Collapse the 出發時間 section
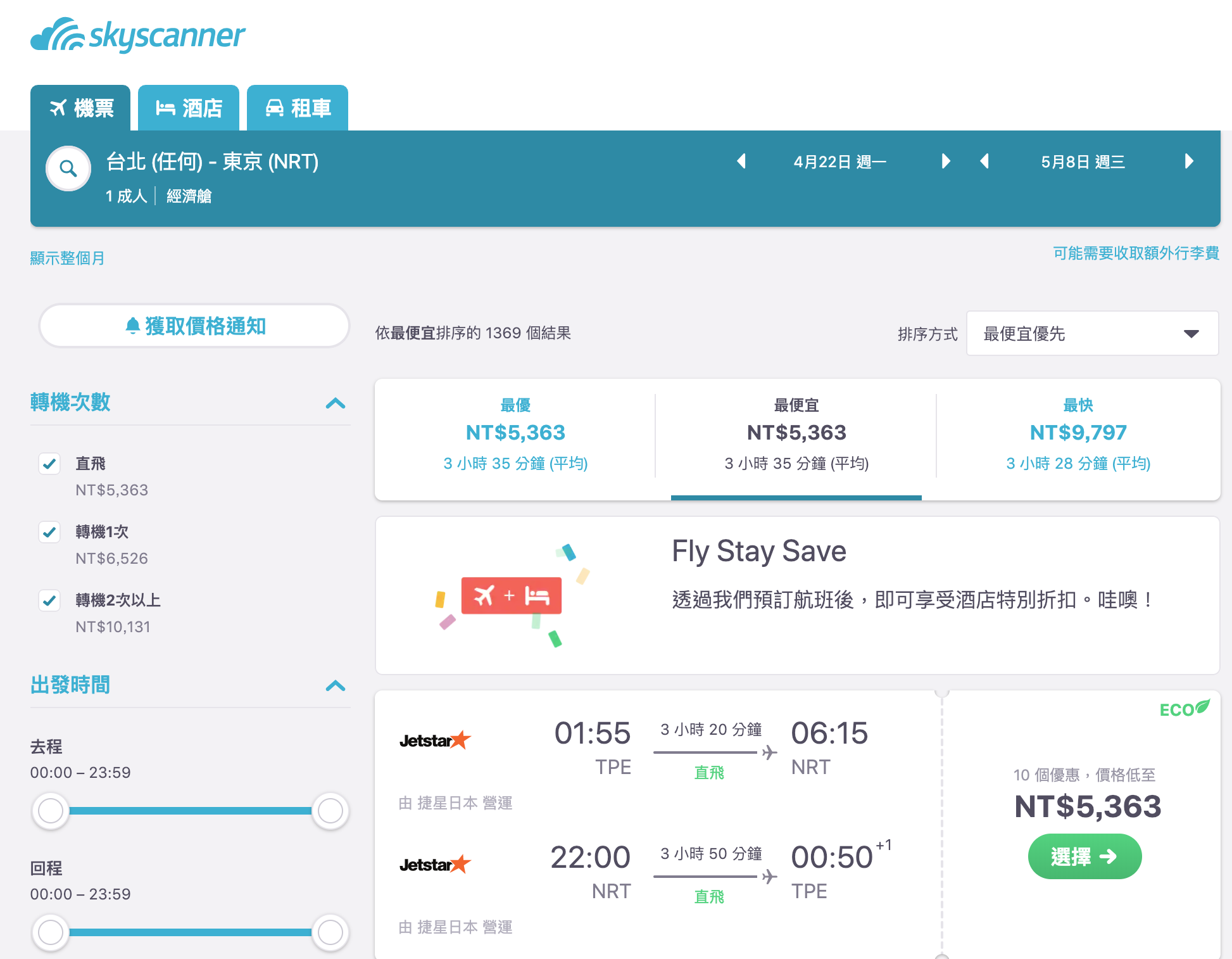This screenshot has height=959, width=1232. [336, 686]
